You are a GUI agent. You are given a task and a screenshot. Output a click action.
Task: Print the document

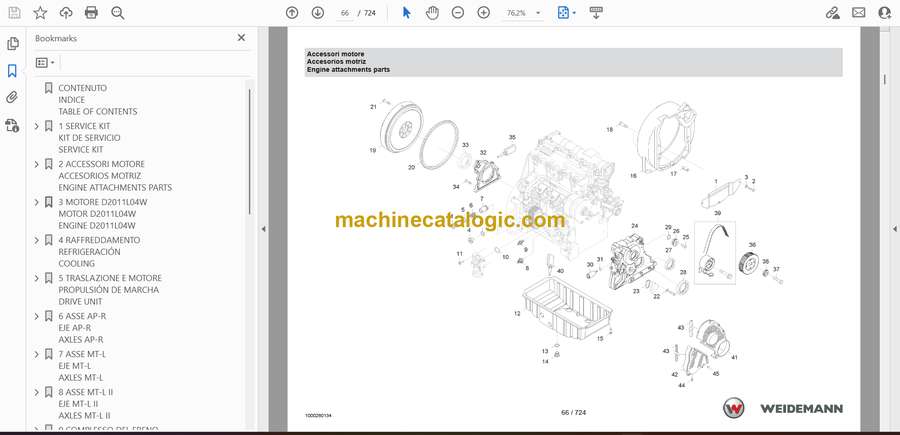[x=91, y=13]
